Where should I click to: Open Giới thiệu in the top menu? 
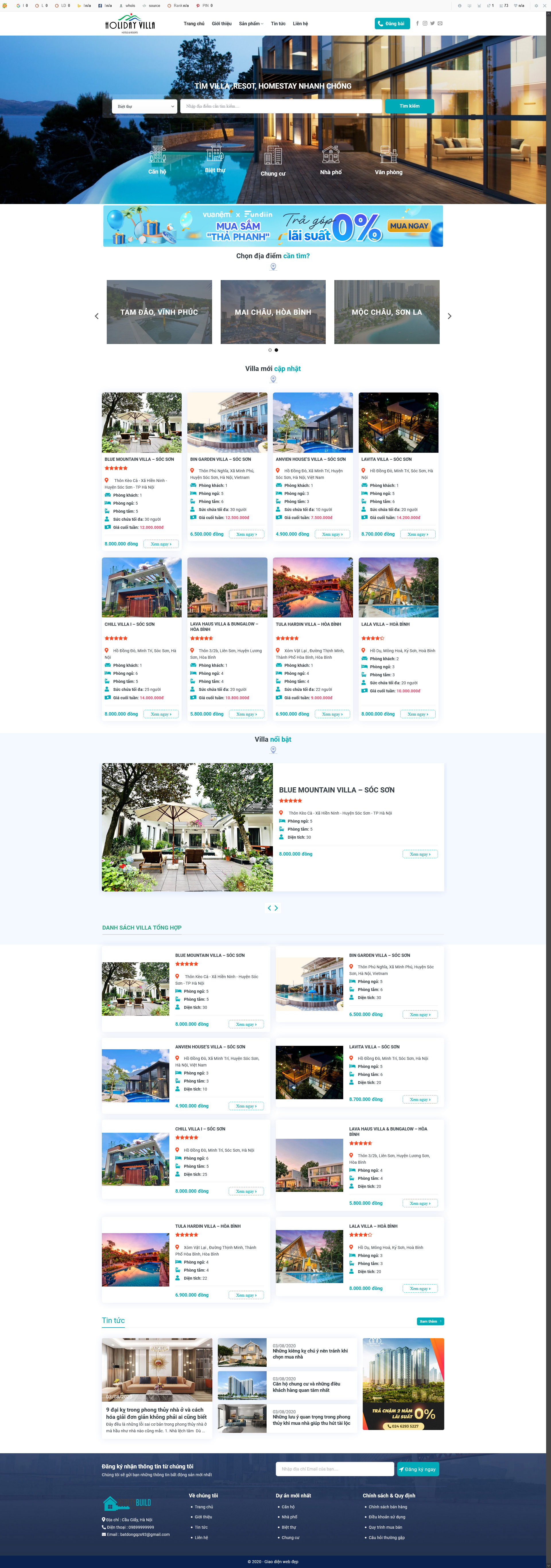(222, 24)
